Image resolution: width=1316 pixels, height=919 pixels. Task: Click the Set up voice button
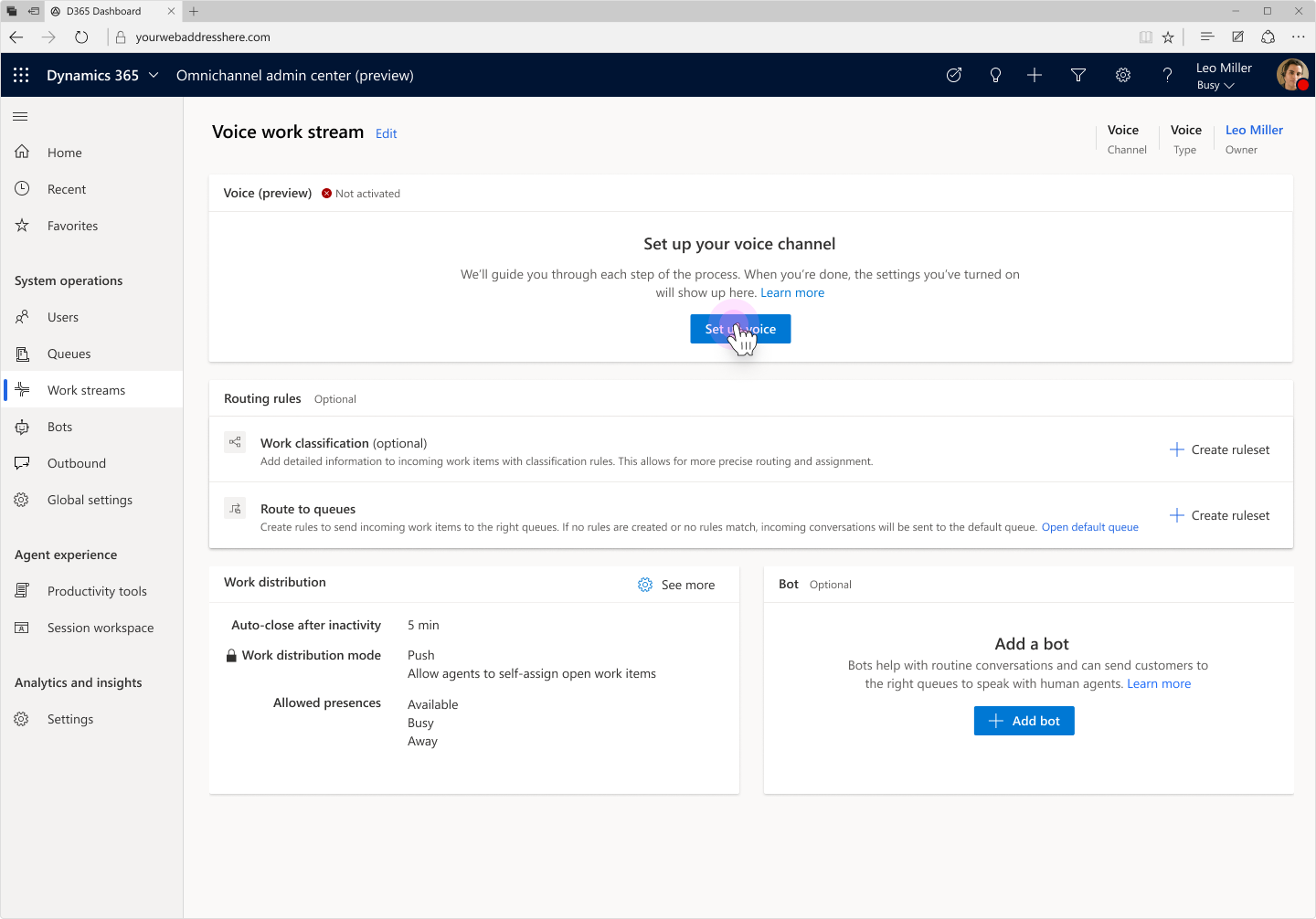(x=740, y=329)
